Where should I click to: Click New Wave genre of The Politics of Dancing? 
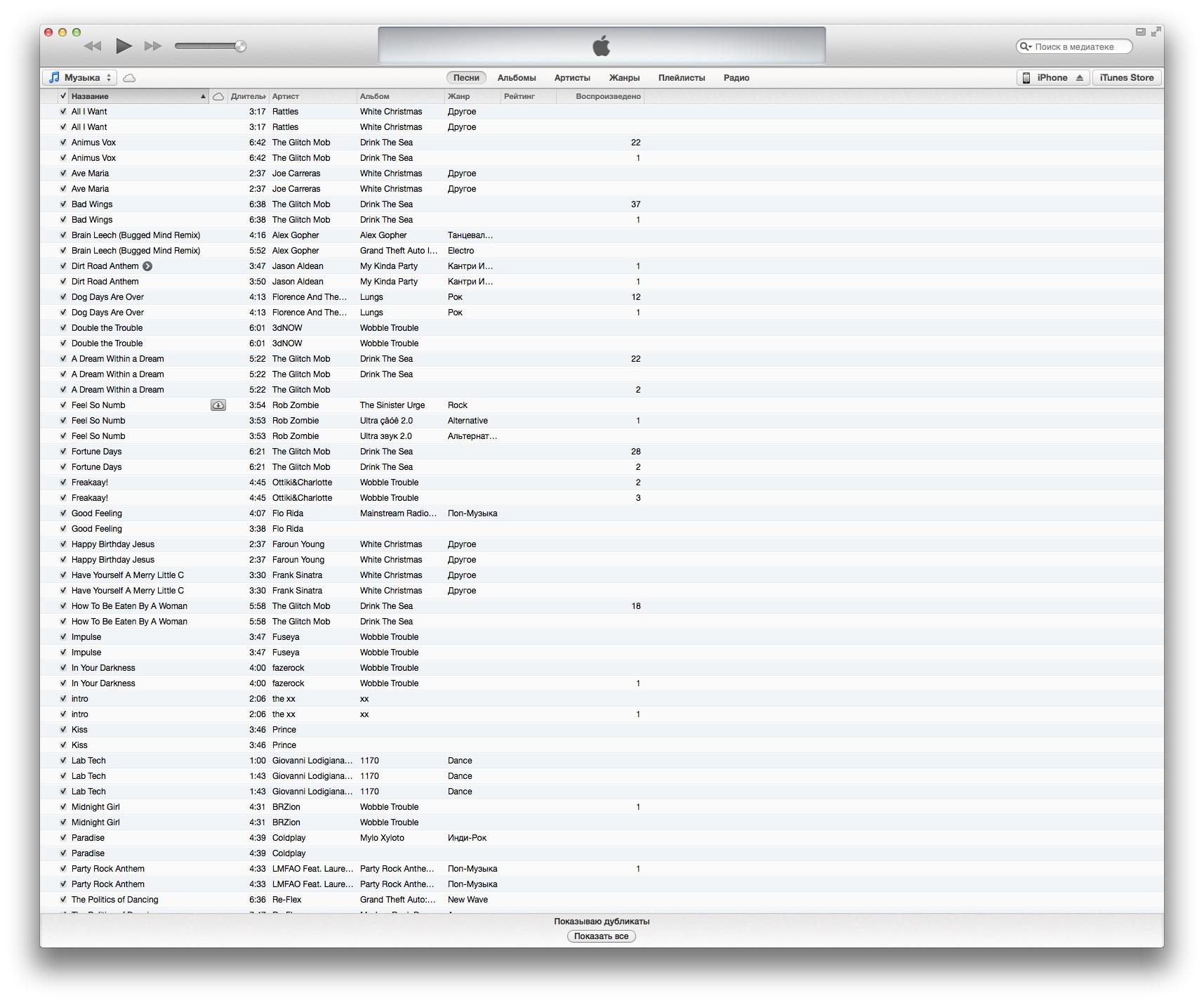click(x=468, y=900)
